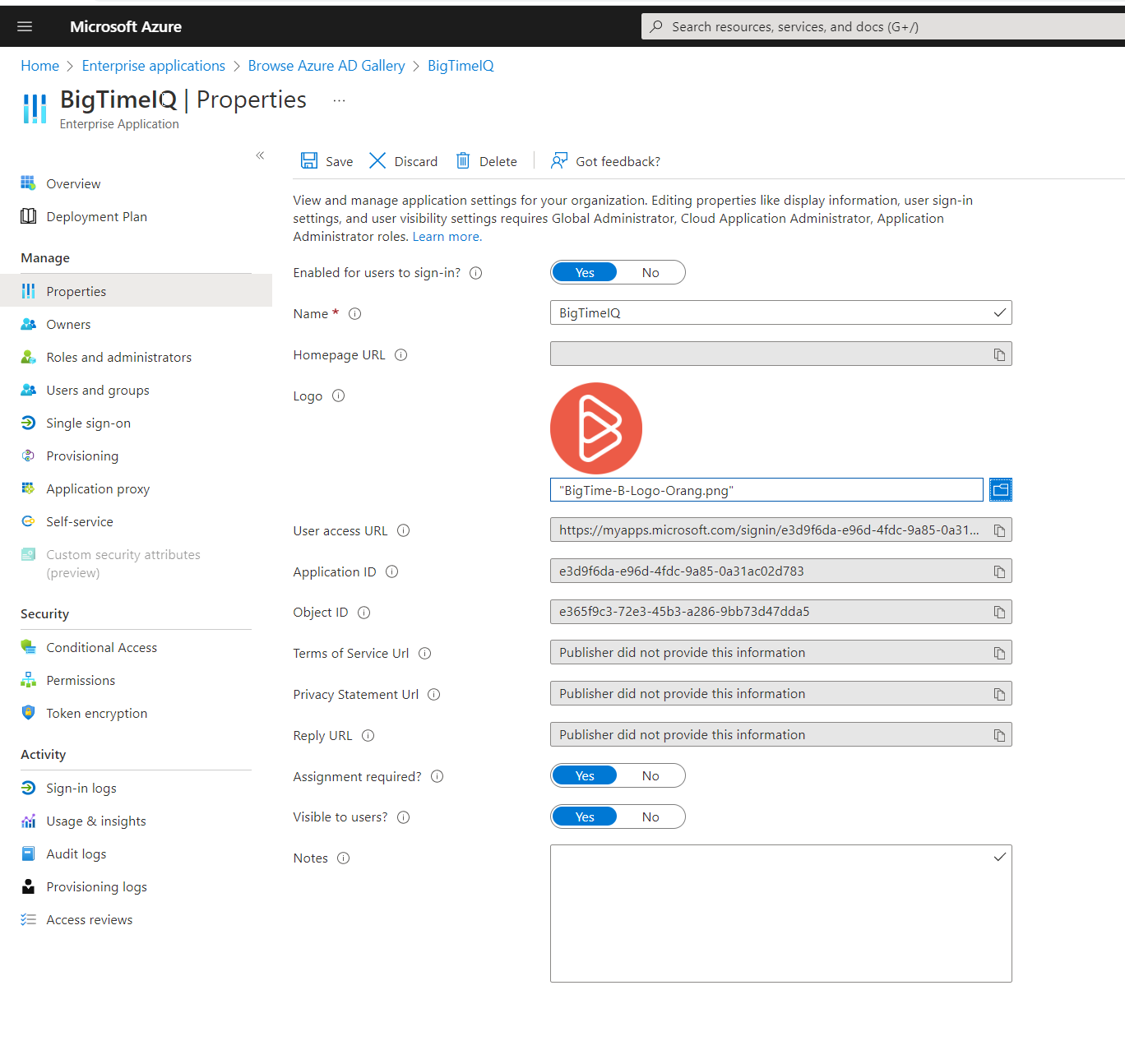Show info for Enabled for users to sign-in
The height and width of the screenshot is (1064, 1125).
click(x=475, y=273)
